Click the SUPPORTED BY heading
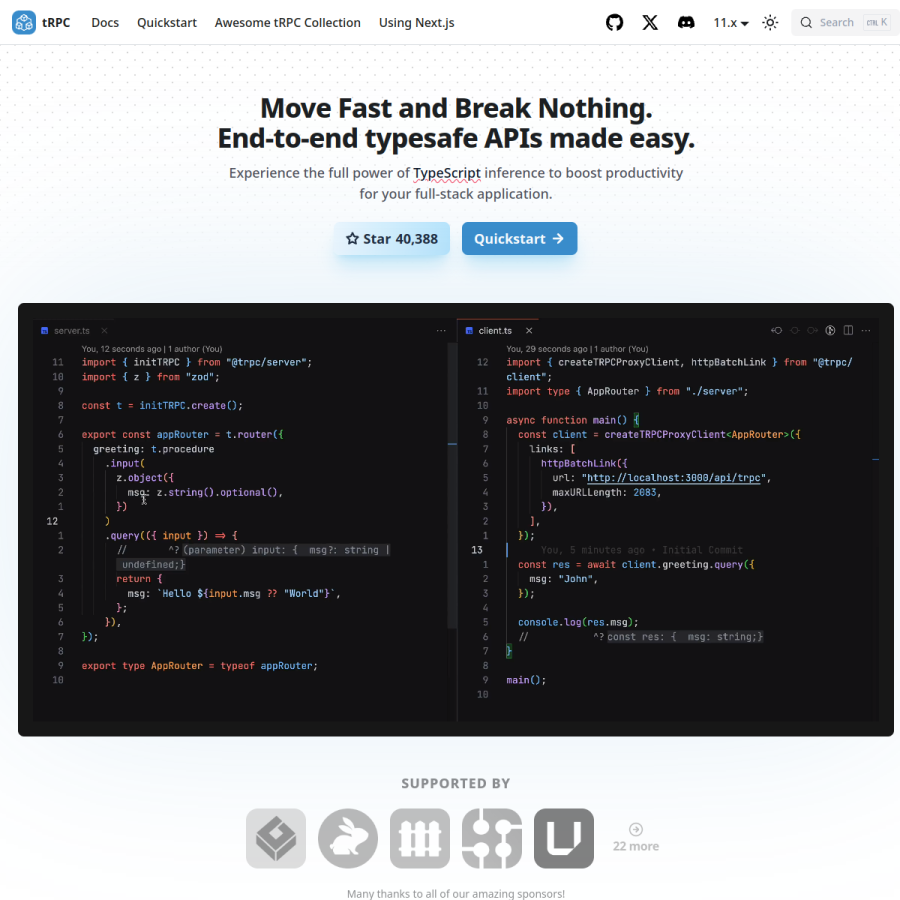The image size is (900, 900). tap(456, 783)
